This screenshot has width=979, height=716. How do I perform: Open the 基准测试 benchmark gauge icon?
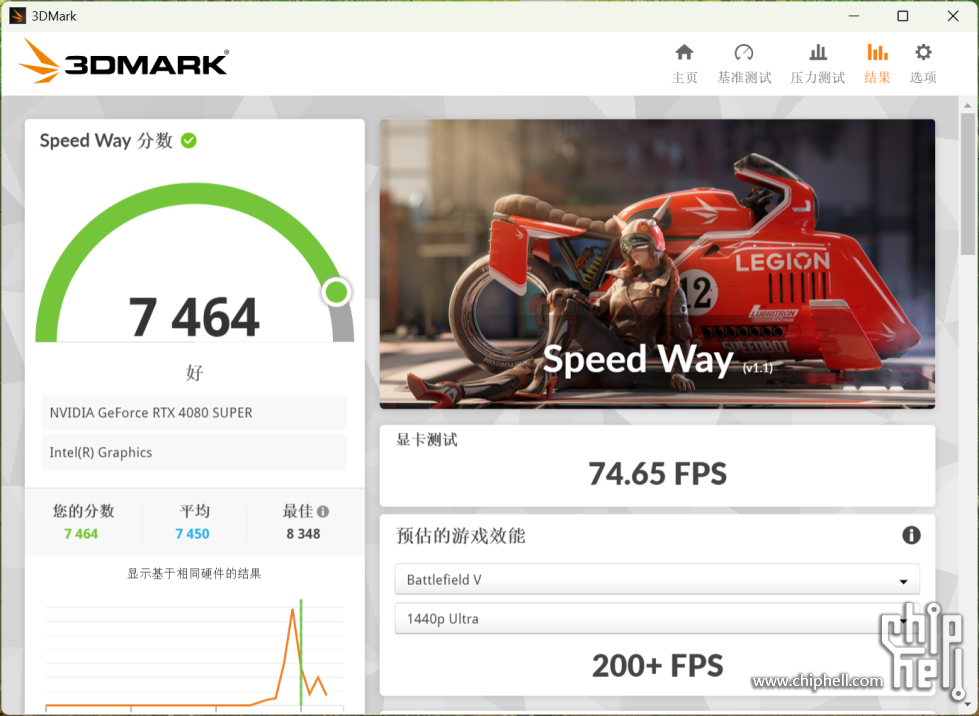click(744, 52)
